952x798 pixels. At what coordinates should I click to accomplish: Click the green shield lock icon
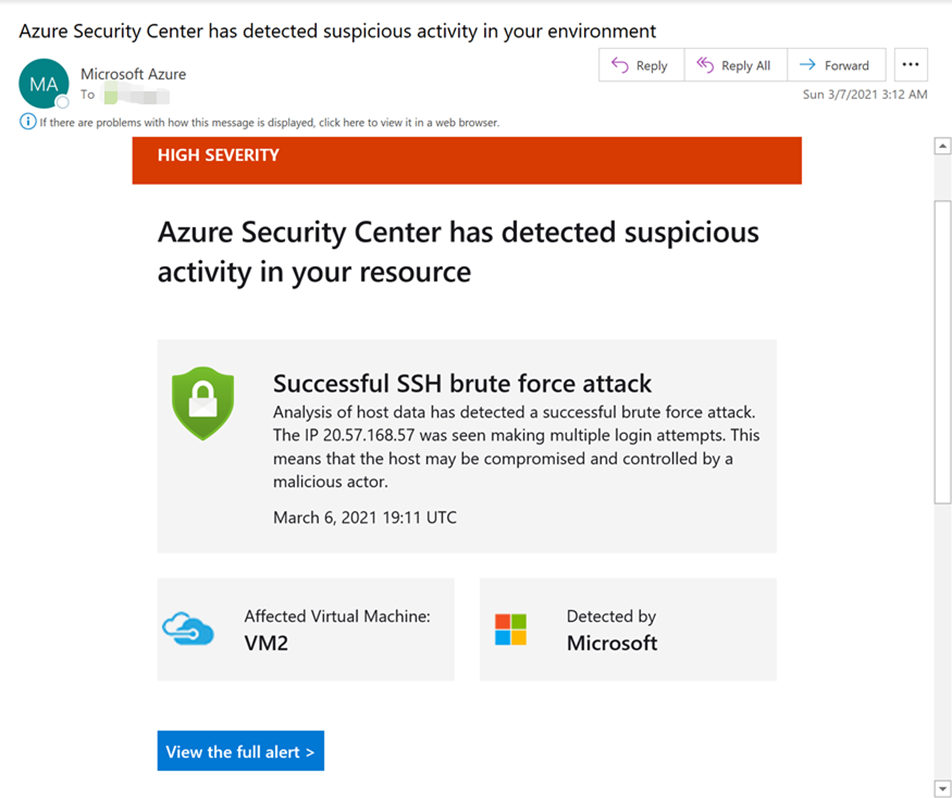coord(203,403)
